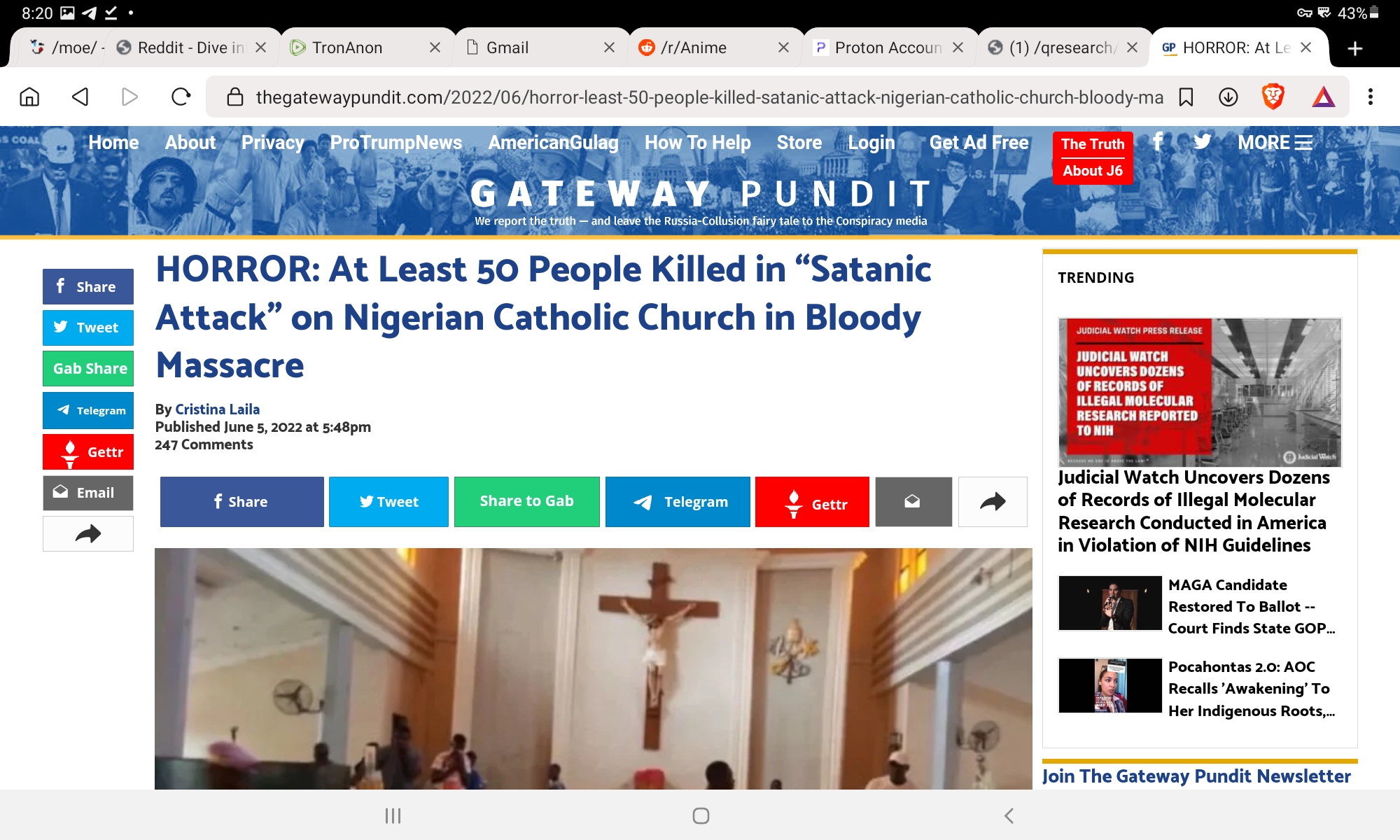This screenshot has height=840, width=1400.
Task: Click sidebar Gab Share button
Action: click(x=88, y=368)
